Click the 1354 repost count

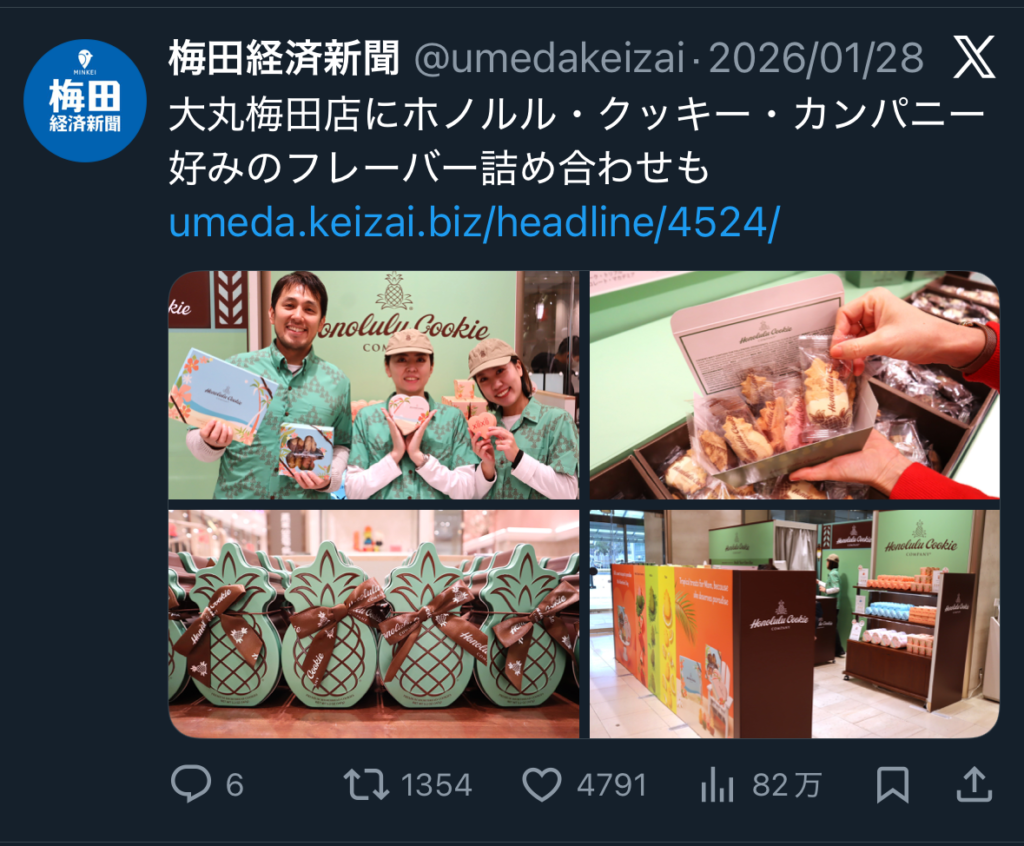coord(436,785)
